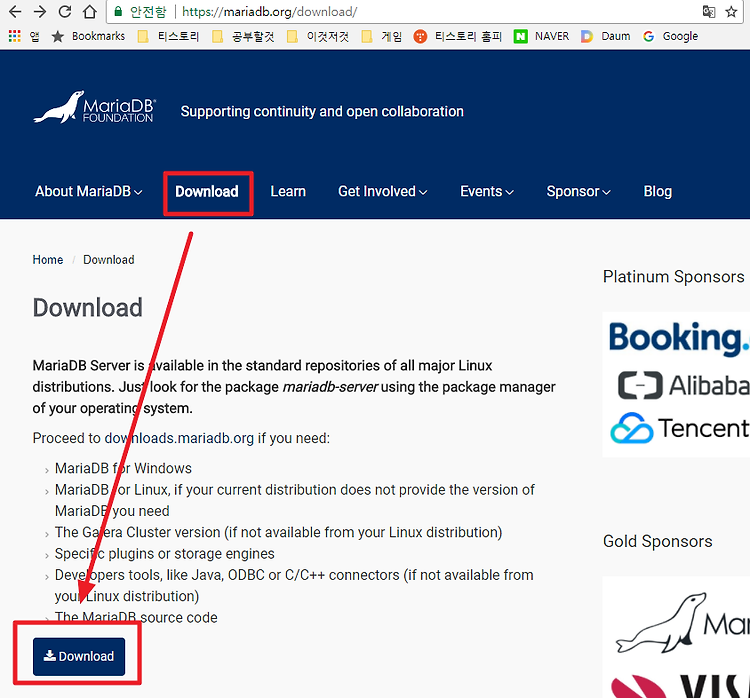Open the 티스토리 bookmark folder
750x698 pixels.
pyautogui.click(x=168, y=36)
